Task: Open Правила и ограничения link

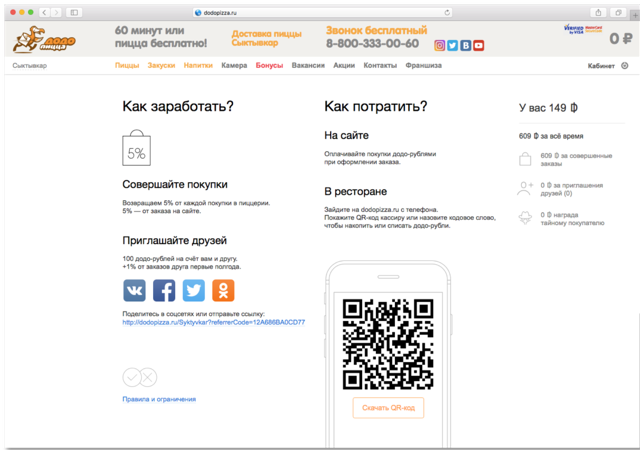Action: click(x=159, y=399)
